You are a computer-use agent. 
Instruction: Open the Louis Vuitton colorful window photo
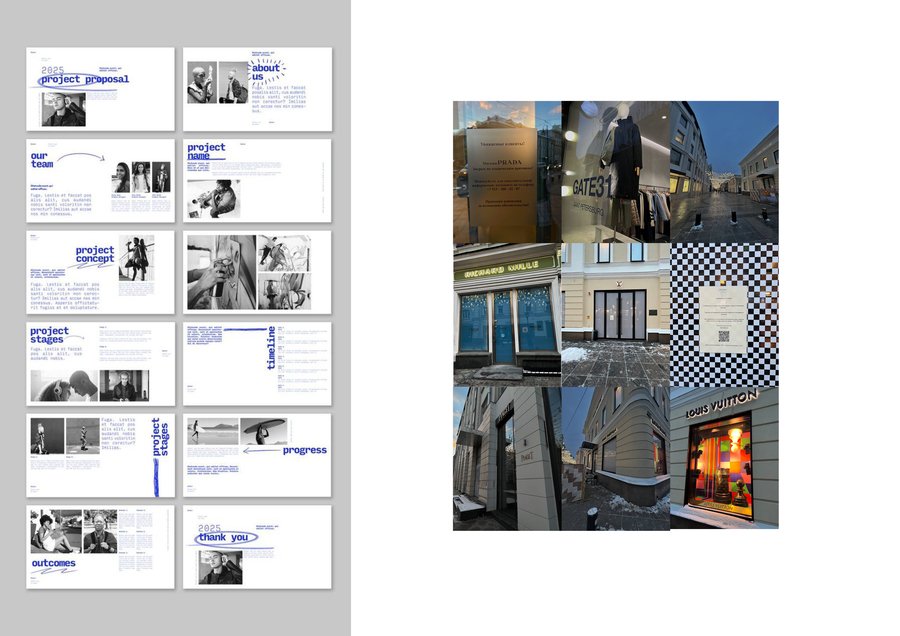pyautogui.click(x=724, y=457)
